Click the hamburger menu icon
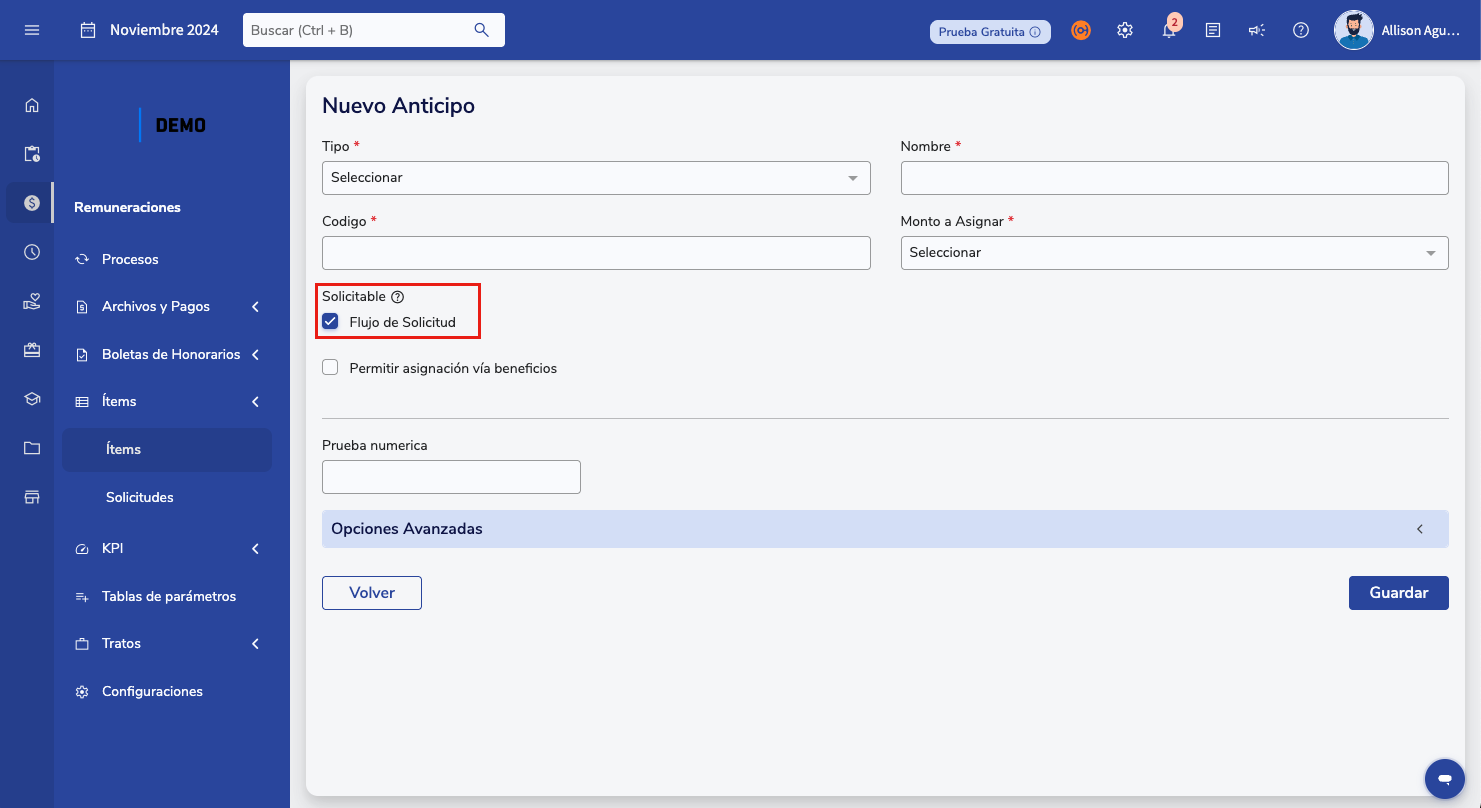Image resolution: width=1481 pixels, height=808 pixels. click(32, 30)
